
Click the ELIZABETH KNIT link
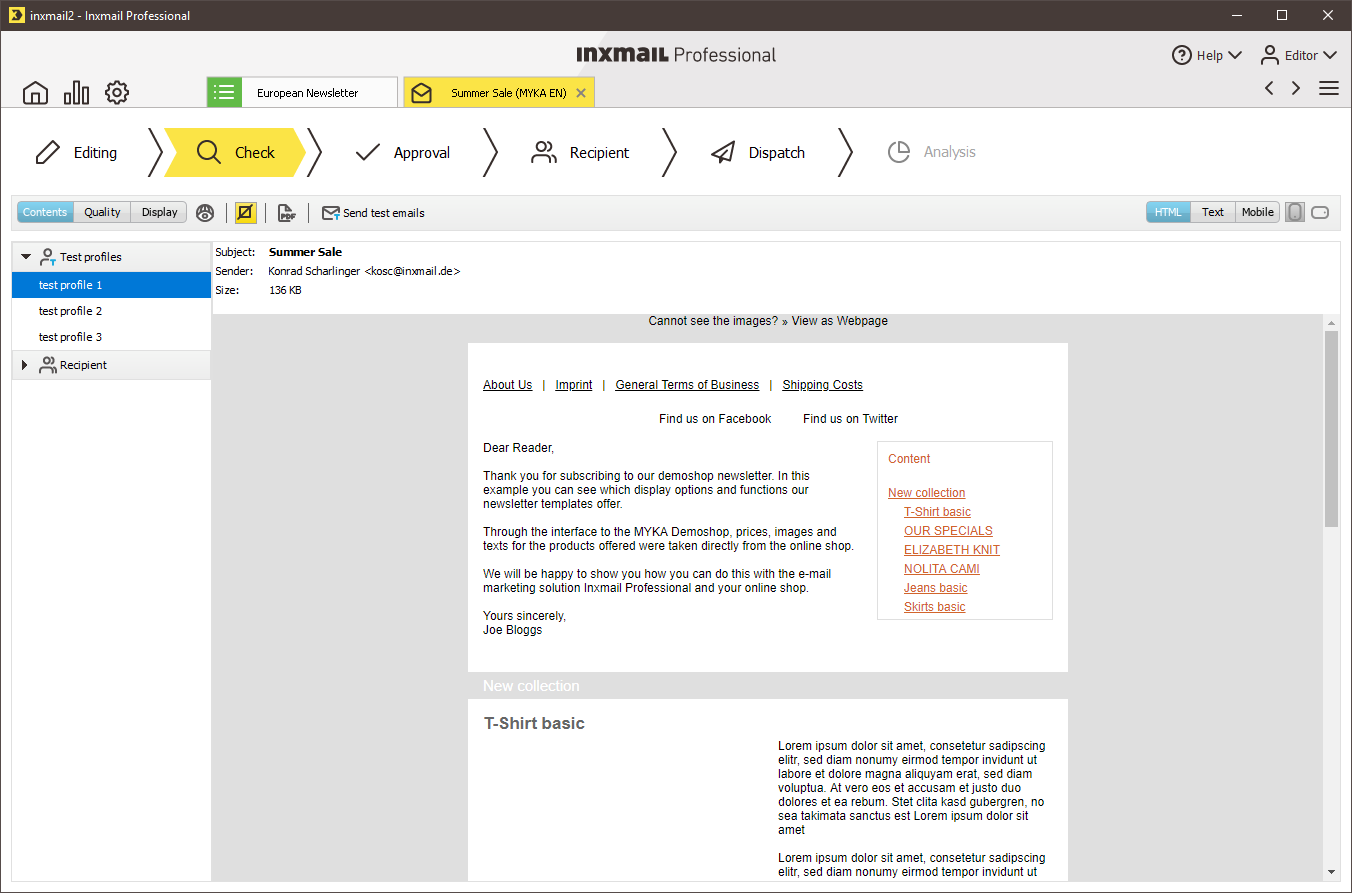[952, 550]
